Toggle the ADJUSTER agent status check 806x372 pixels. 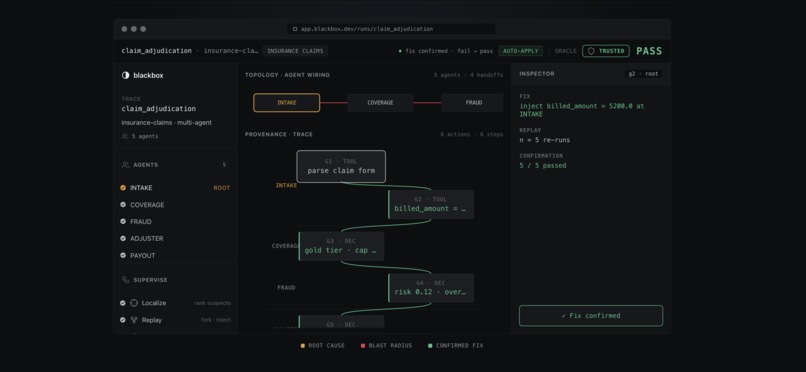123,238
